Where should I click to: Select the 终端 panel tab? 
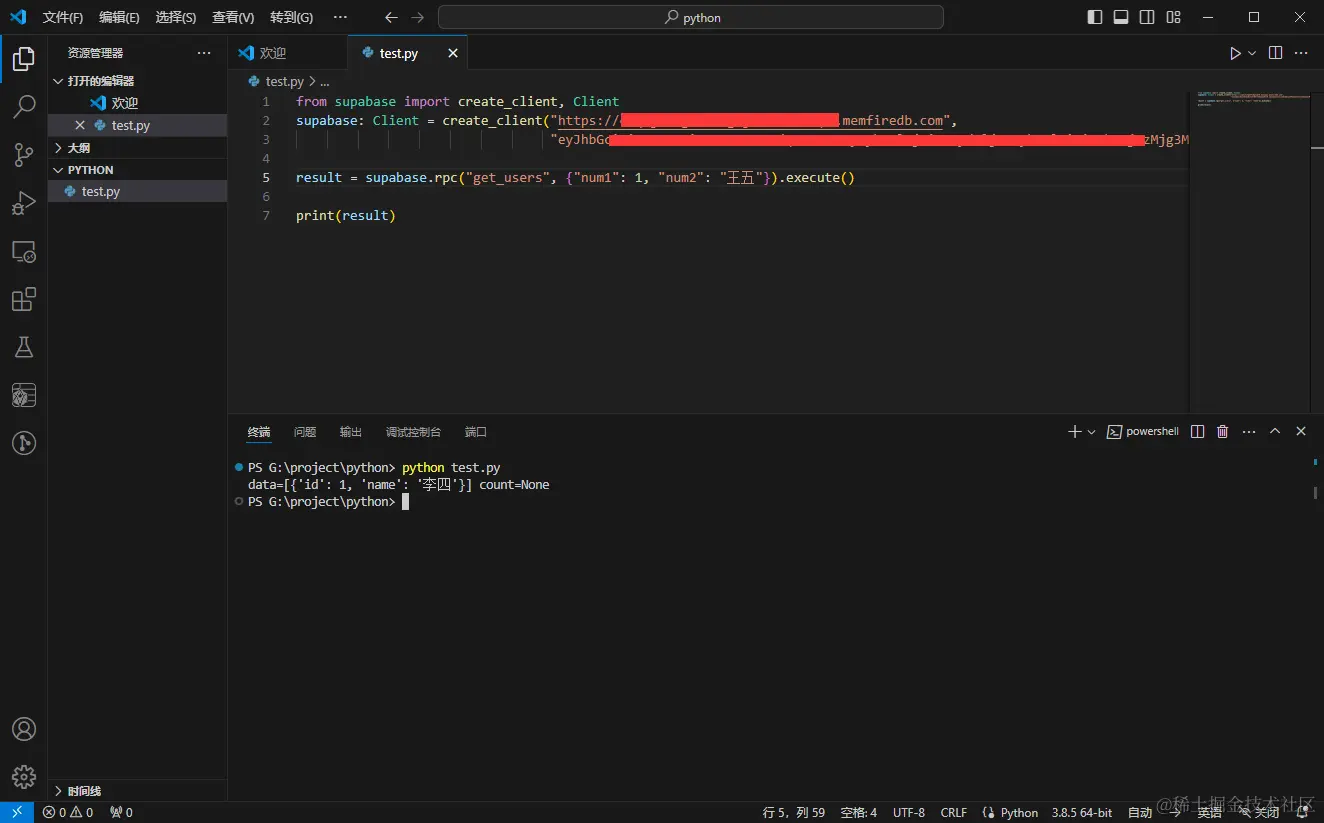(x=259, y=432)
